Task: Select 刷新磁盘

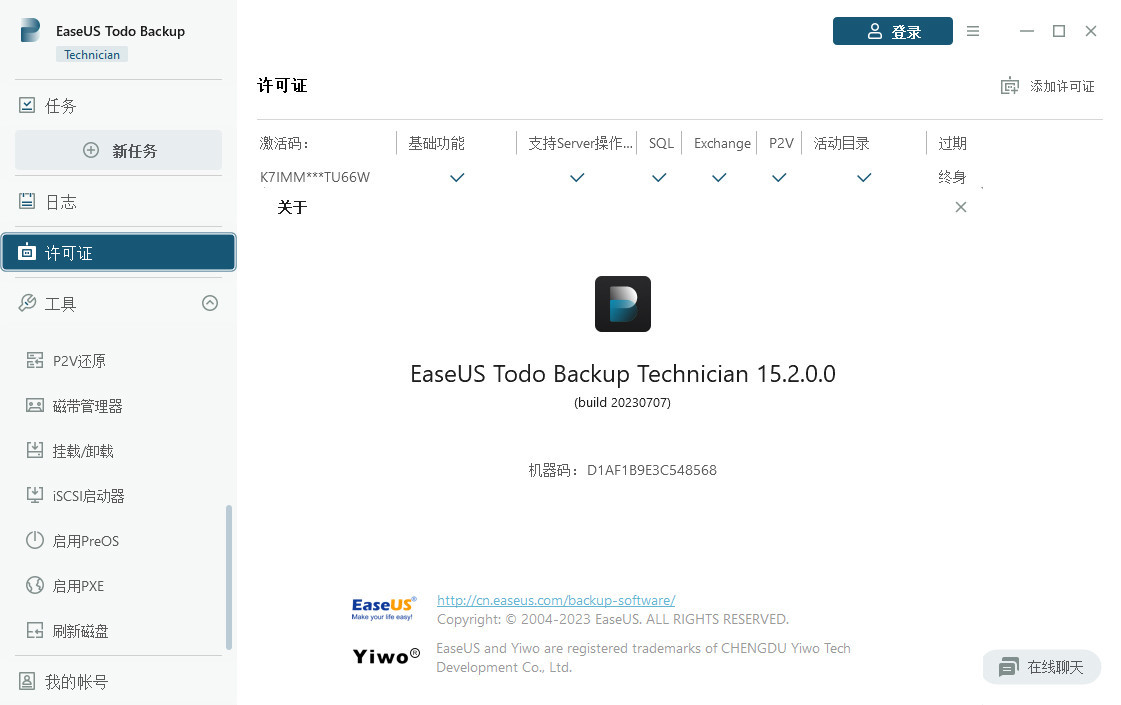Action: pyautogui.click(x=80, y=631)
